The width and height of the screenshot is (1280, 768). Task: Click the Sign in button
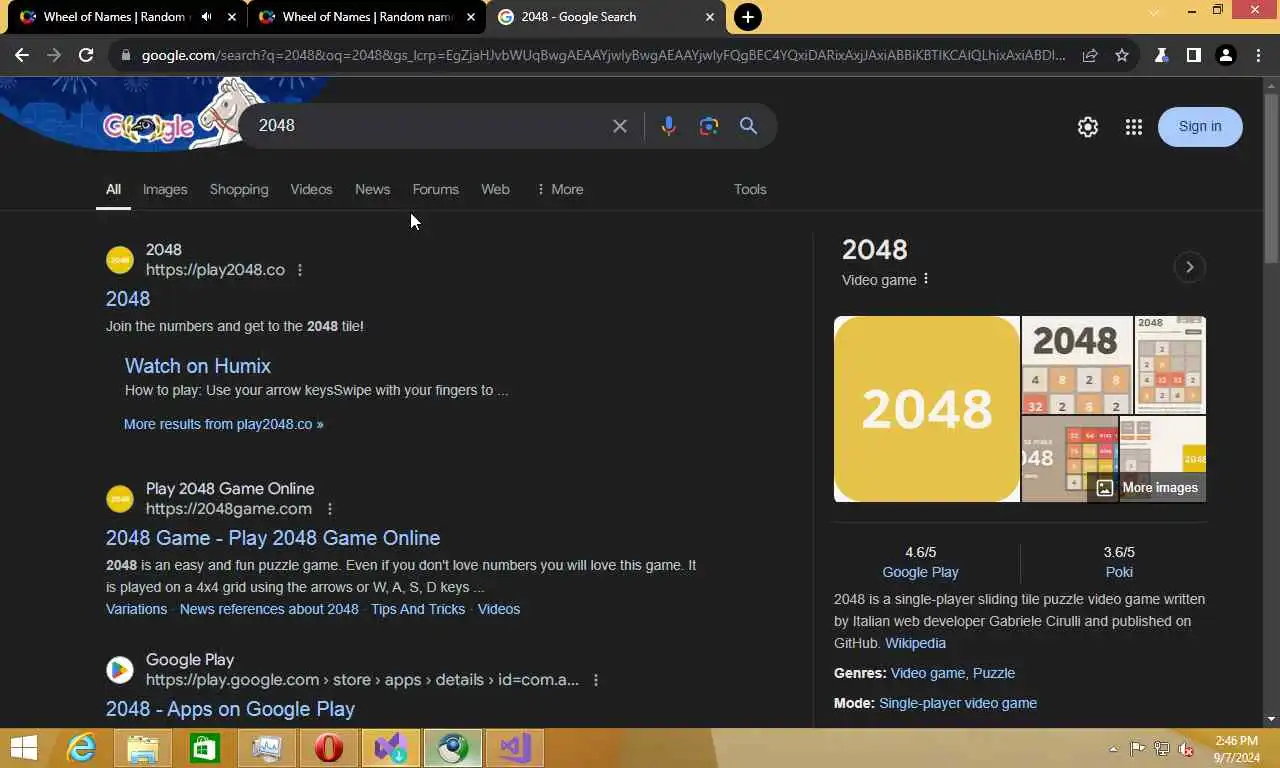coord(1200,126)
